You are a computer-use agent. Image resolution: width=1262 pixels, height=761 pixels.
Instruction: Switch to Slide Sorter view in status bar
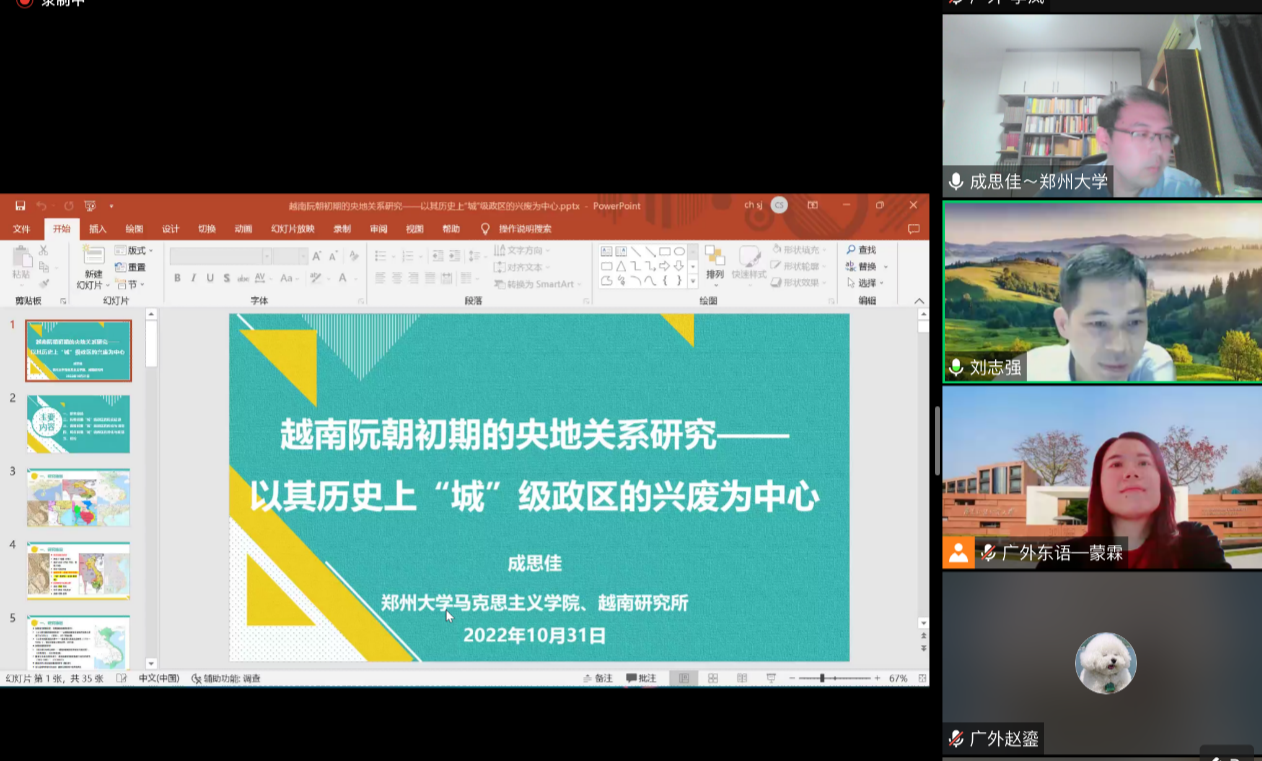pyautogui.click(x=713, y=678)
